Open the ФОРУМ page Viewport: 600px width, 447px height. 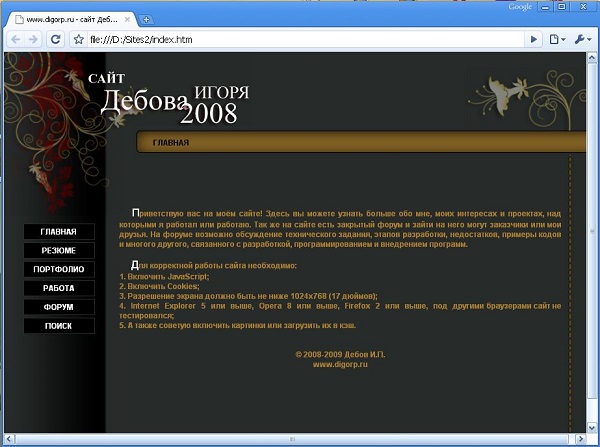pos(59,307)
